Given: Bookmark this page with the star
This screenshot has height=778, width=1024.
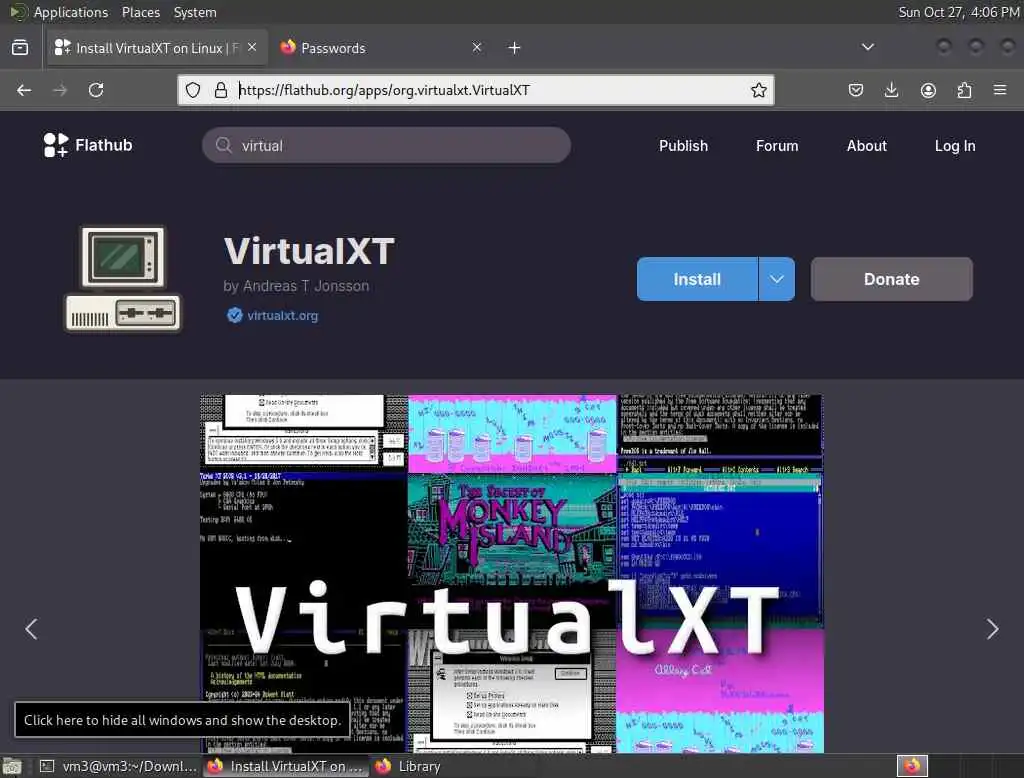Looking at the screenshot, I should (x=758, y=90).
